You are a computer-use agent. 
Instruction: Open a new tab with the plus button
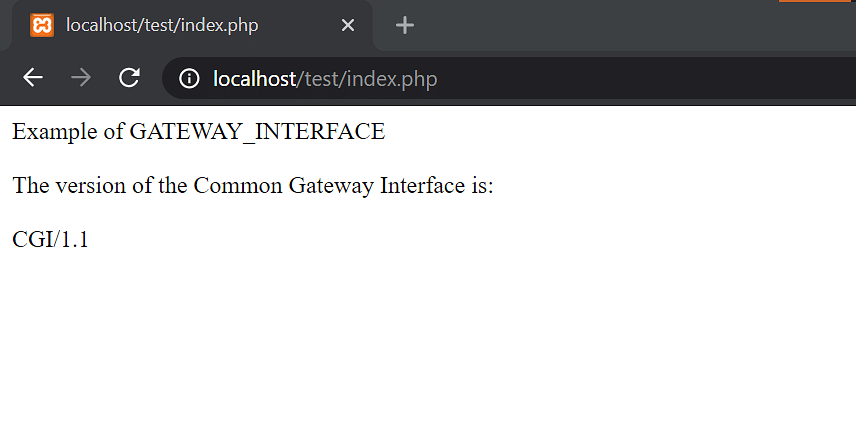(x=405, y=25)
